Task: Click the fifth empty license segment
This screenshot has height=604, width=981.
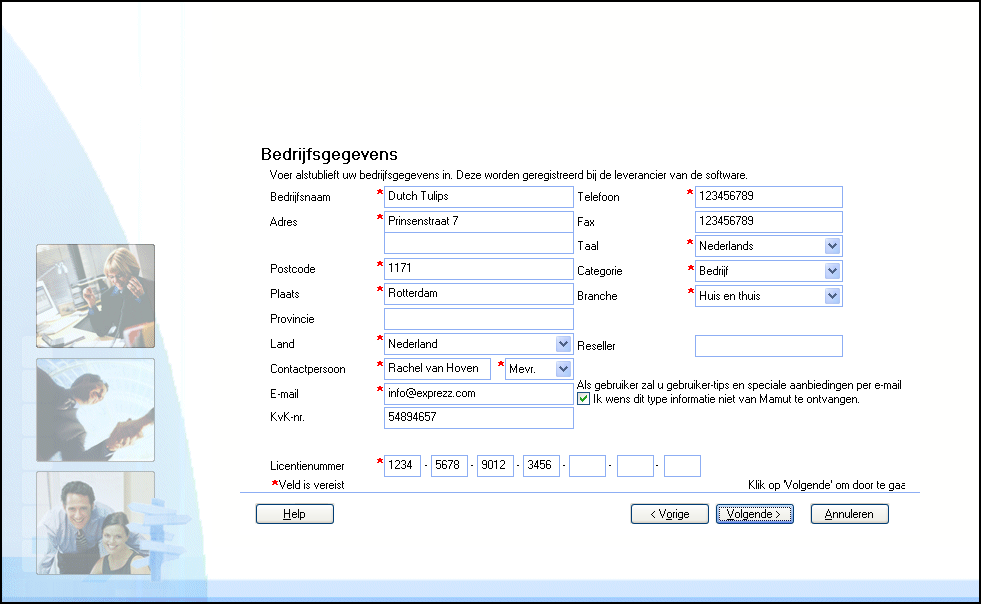Action: pos(587,466)
